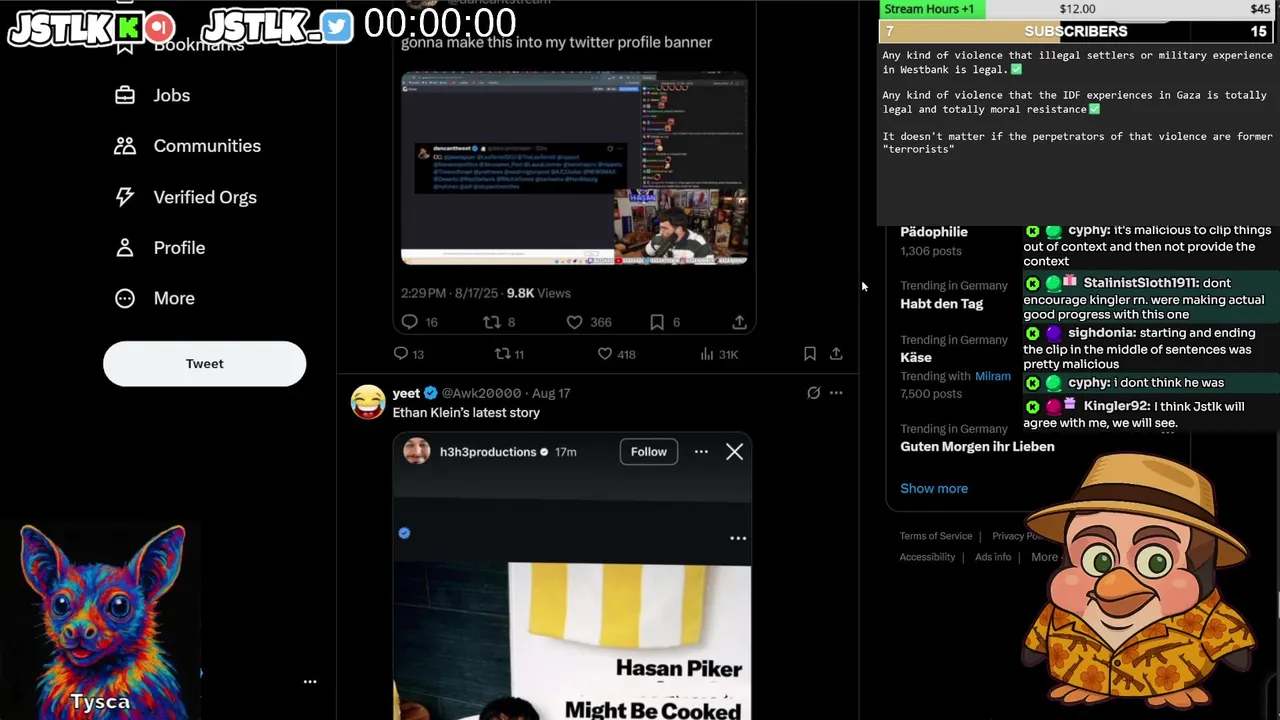Open Ads info footer link
The height and width of the screenshot is (720, 1280).
(993, 557)
